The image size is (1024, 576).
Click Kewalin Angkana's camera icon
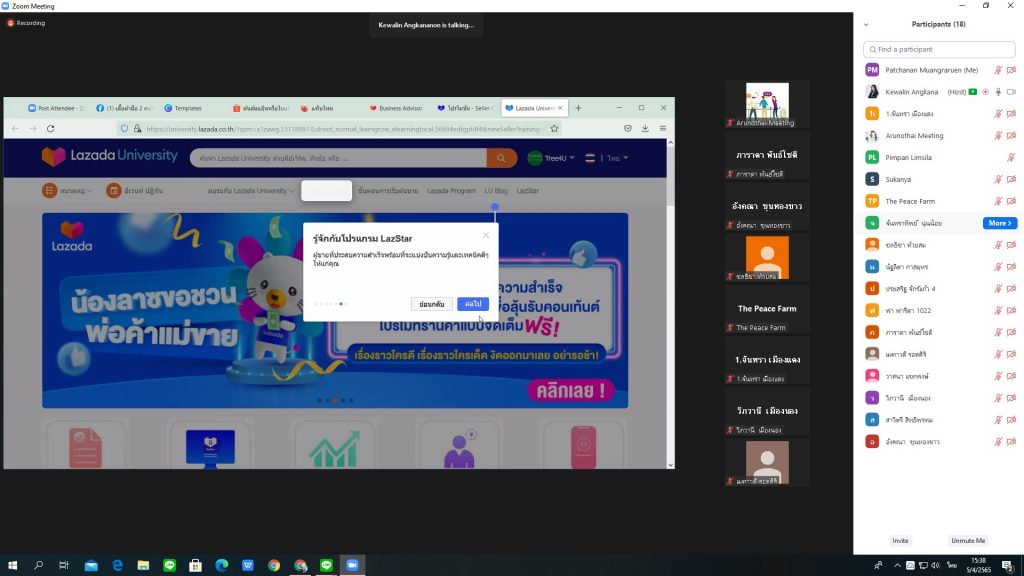[x=1011, y=92]
